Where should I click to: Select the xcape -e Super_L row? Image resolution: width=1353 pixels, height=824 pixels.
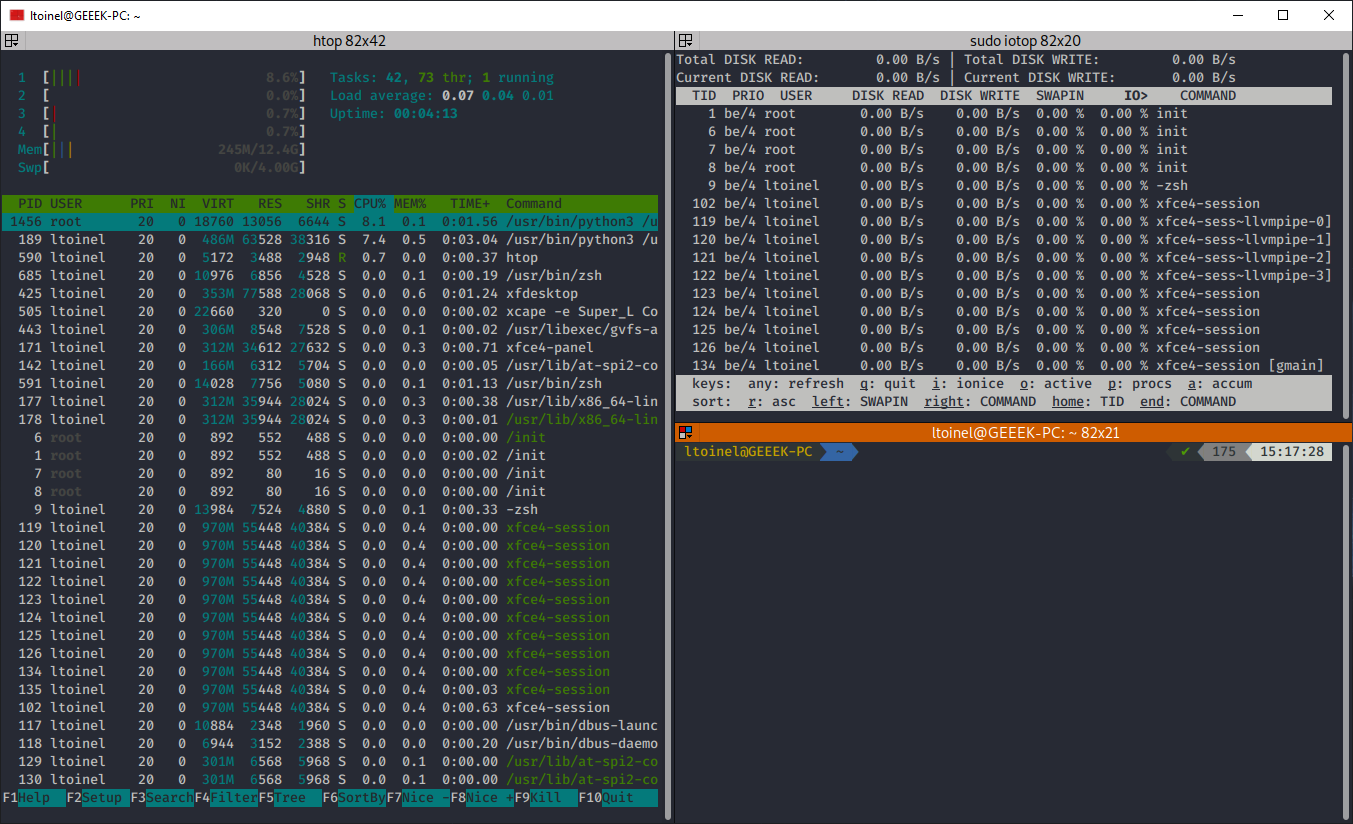click(330, 311)
